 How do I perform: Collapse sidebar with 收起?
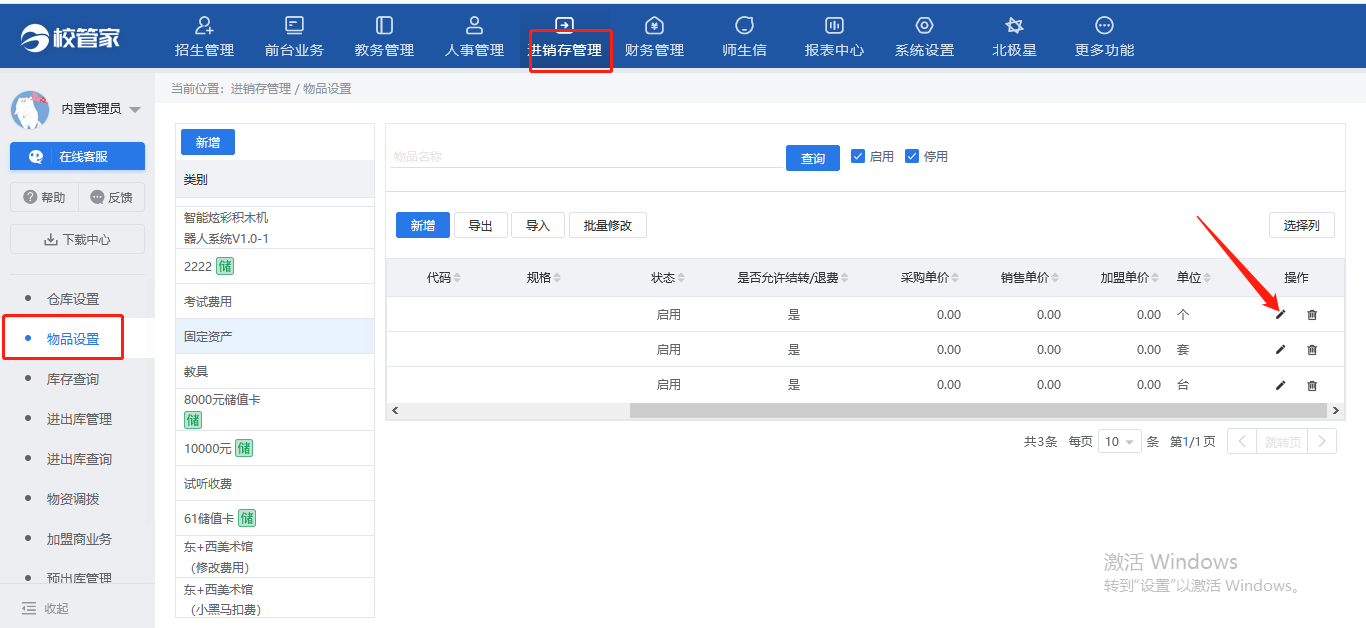[46, 608]
